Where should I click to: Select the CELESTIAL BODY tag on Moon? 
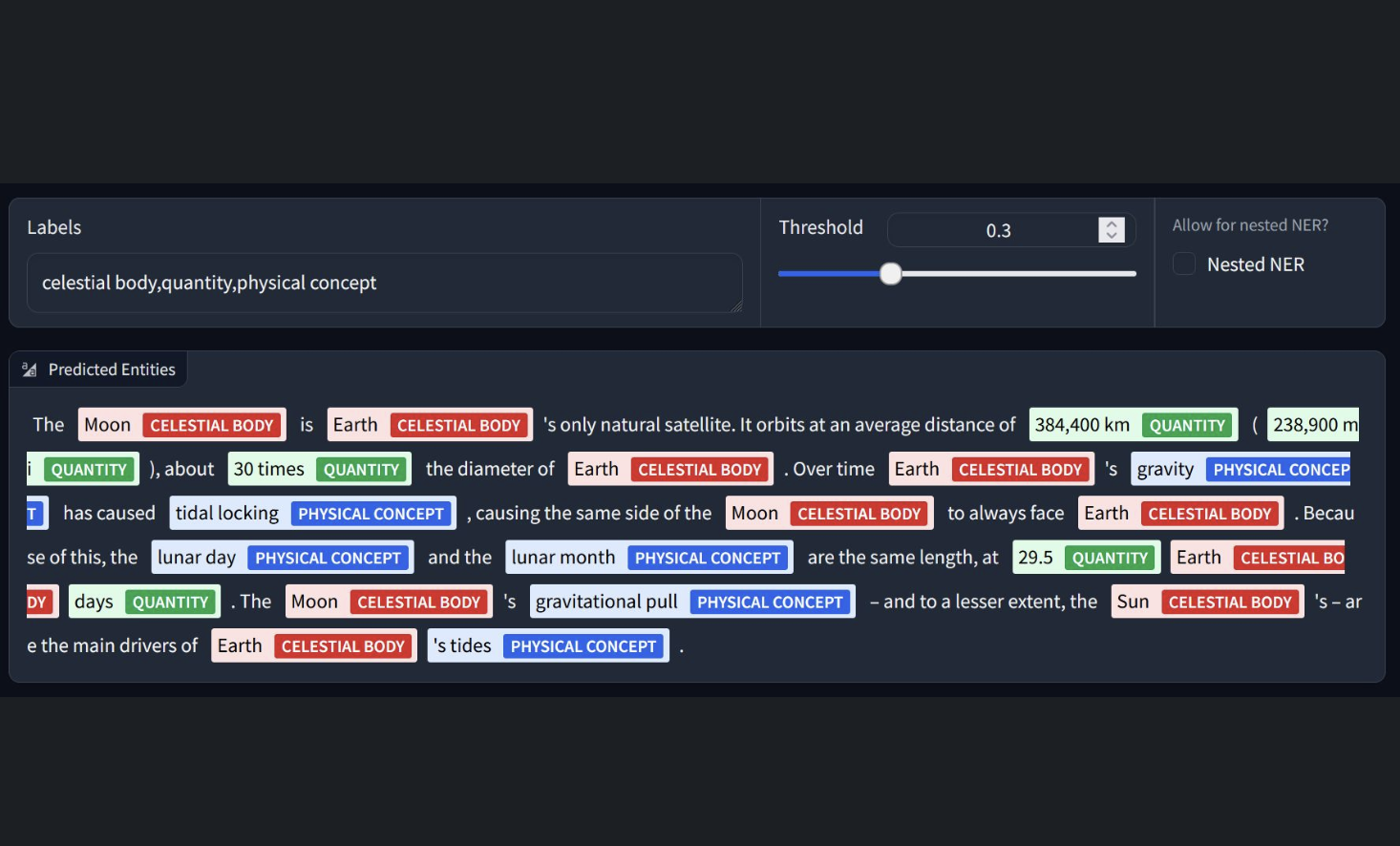[x=212, y=424]
